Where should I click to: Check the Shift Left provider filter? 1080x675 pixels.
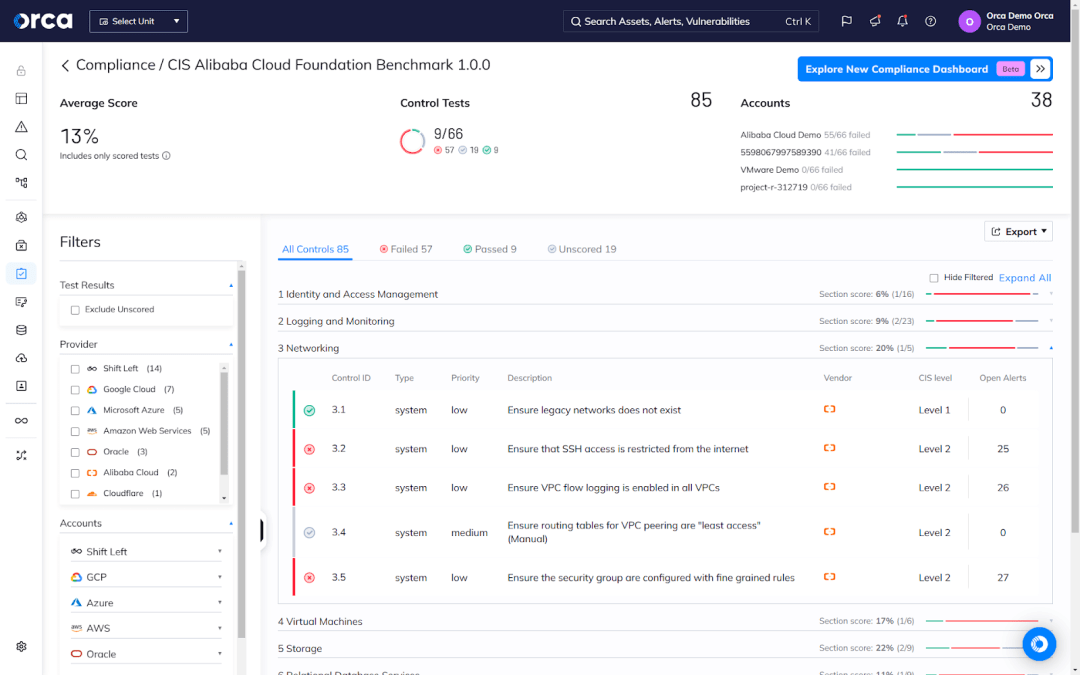[75, 369]
